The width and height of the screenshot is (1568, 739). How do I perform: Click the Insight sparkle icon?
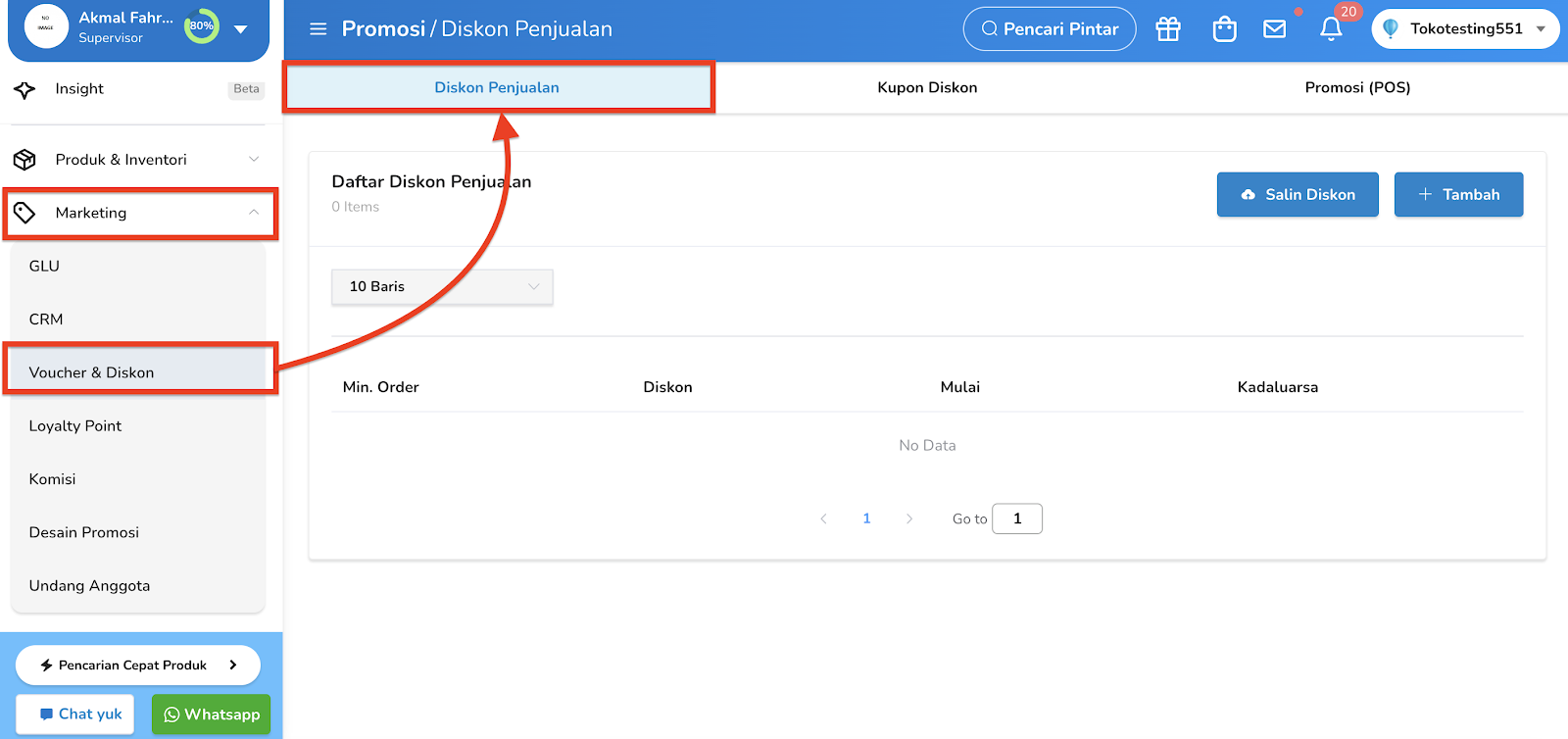pyautogui.click(x=24, y=89)
